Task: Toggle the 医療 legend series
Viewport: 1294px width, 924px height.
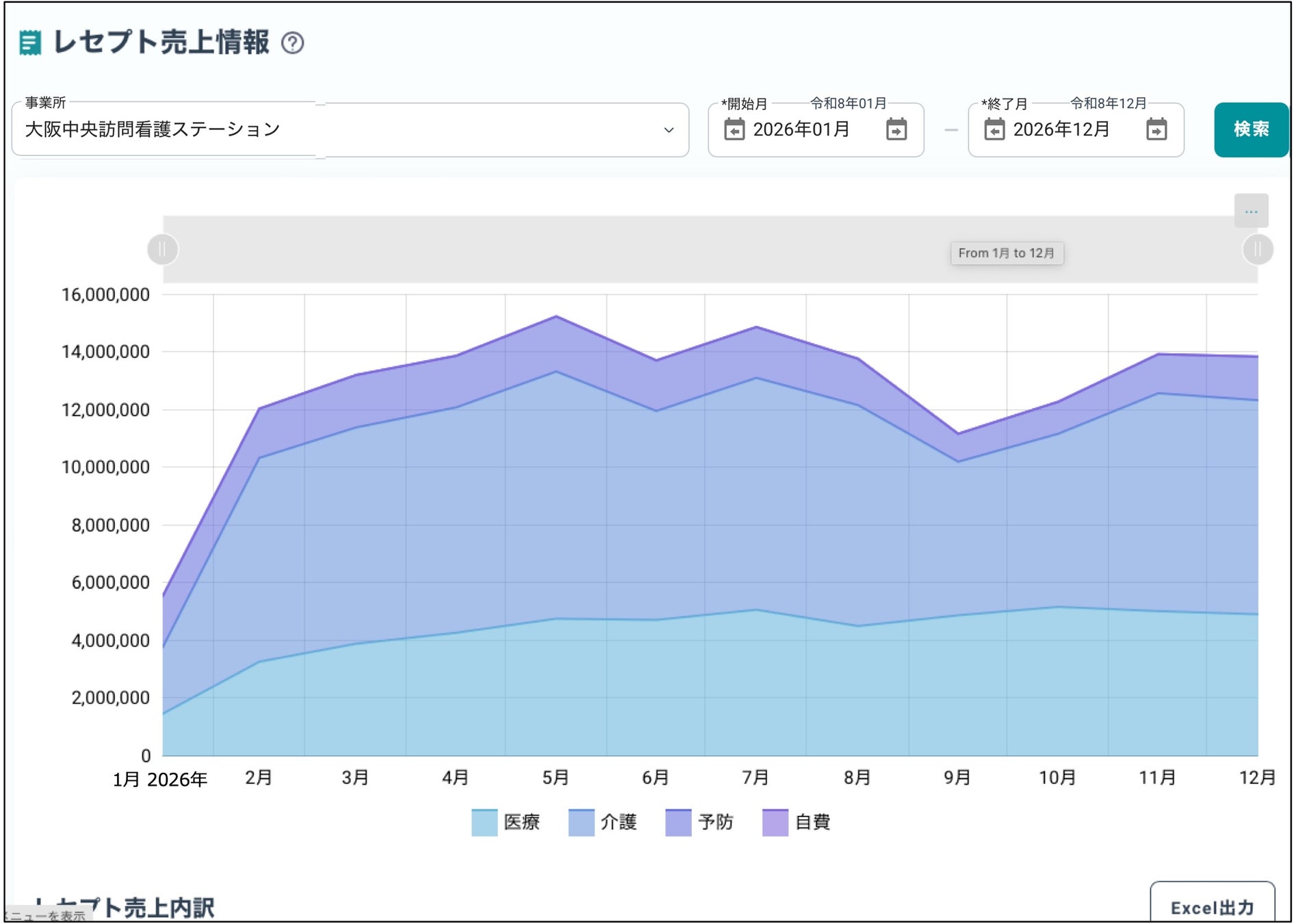Action: click(506, 822)
